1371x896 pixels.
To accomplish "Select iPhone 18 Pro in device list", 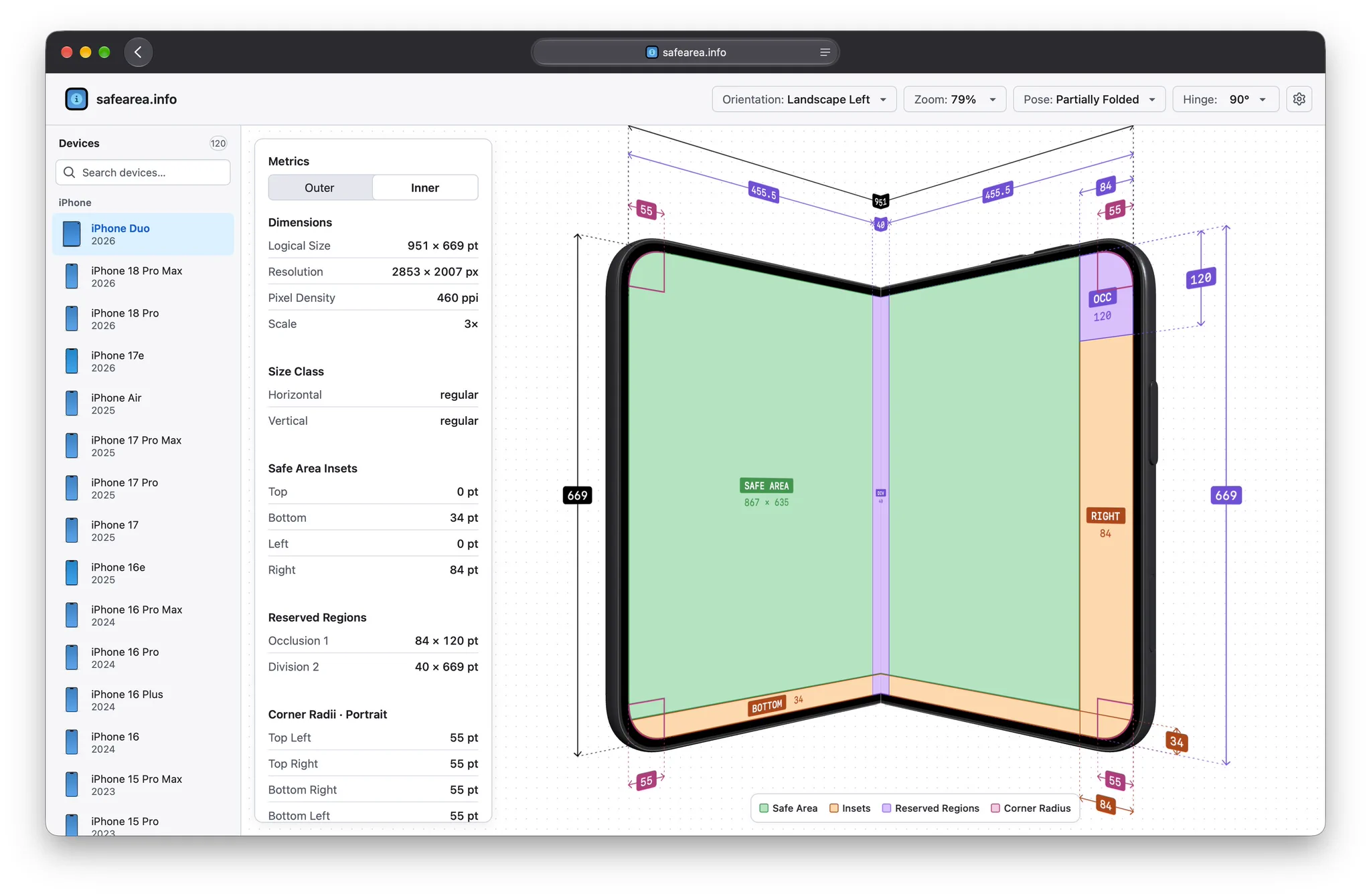I will 143,319.
